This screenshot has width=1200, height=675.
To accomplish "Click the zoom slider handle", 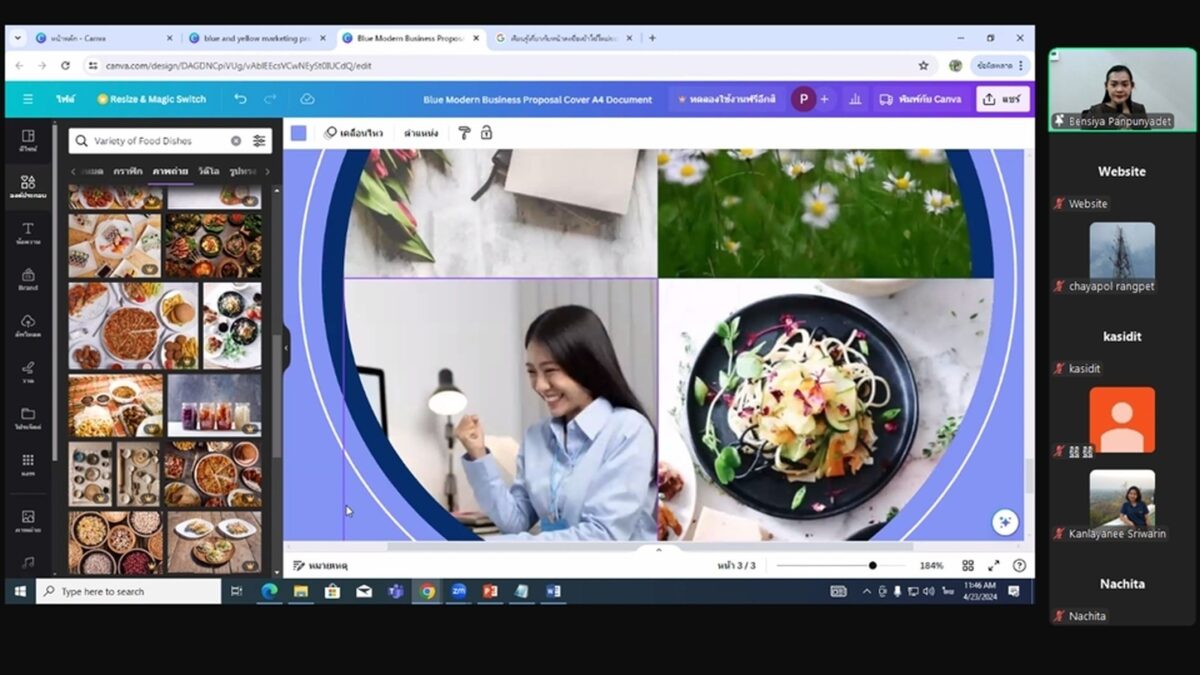I will [x=872, y=566].
